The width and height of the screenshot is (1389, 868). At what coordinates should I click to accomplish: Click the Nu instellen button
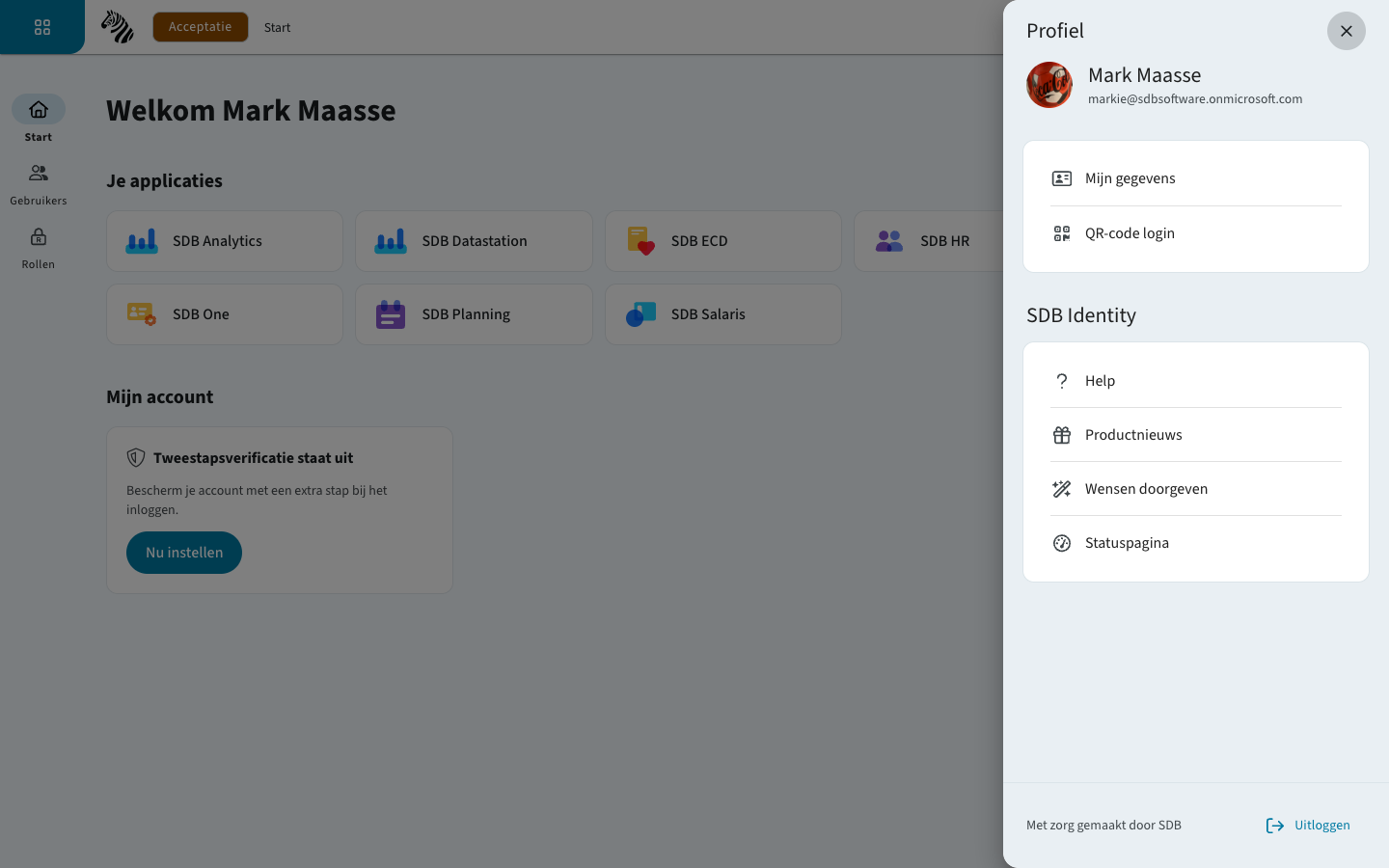tap(184, 553)
